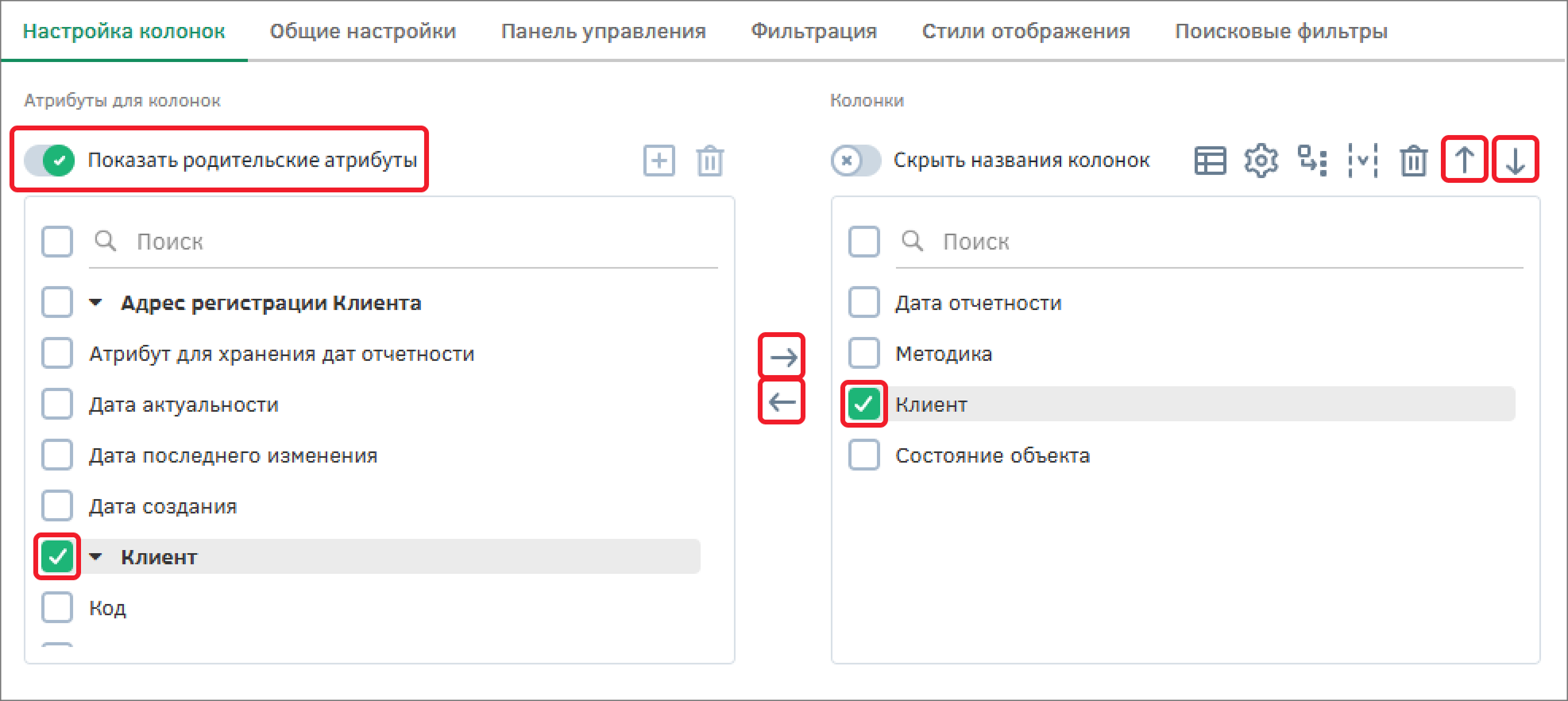This screenshot has width=1568, height=701.
Task: Remove column with left arrow button
Action: click(x=782, y=401)
